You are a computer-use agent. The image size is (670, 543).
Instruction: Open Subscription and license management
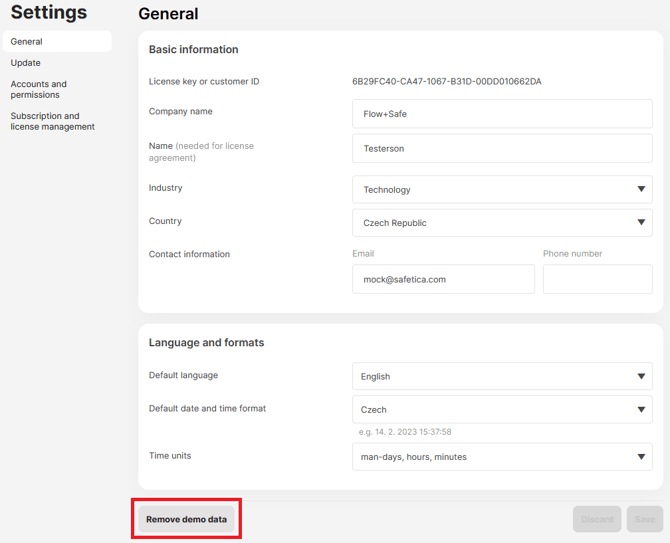pyautogui.click(x=52, y=121)
